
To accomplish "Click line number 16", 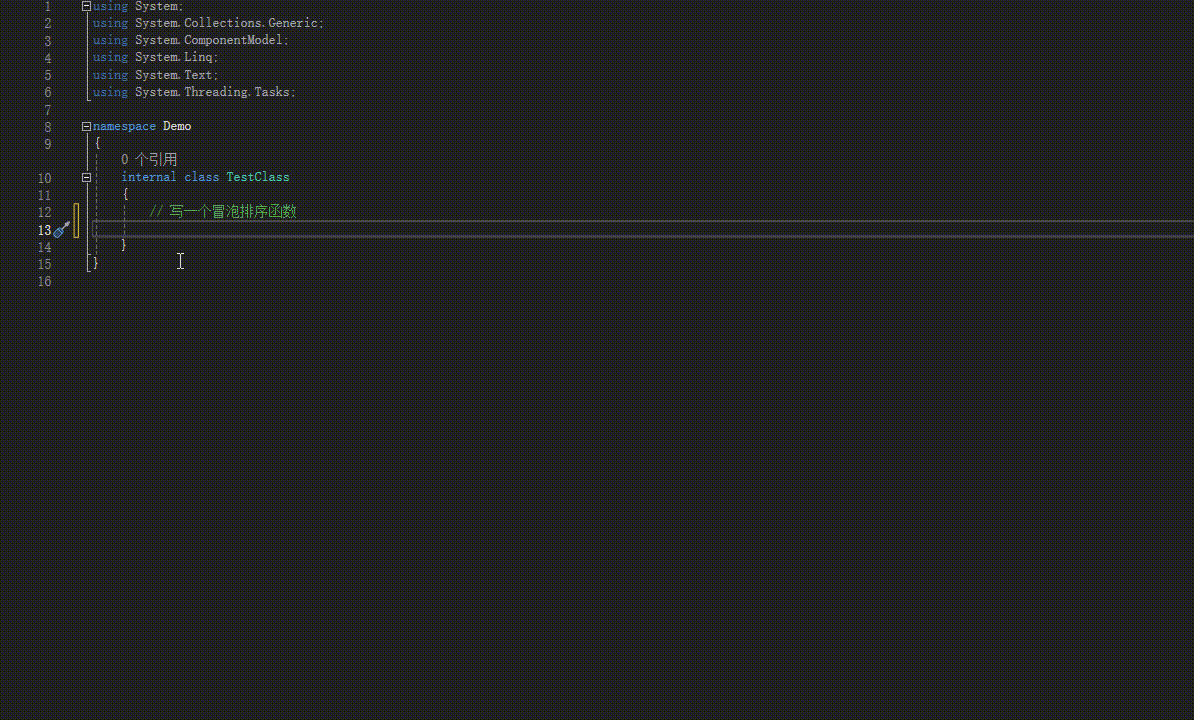I will coord(45,282).
